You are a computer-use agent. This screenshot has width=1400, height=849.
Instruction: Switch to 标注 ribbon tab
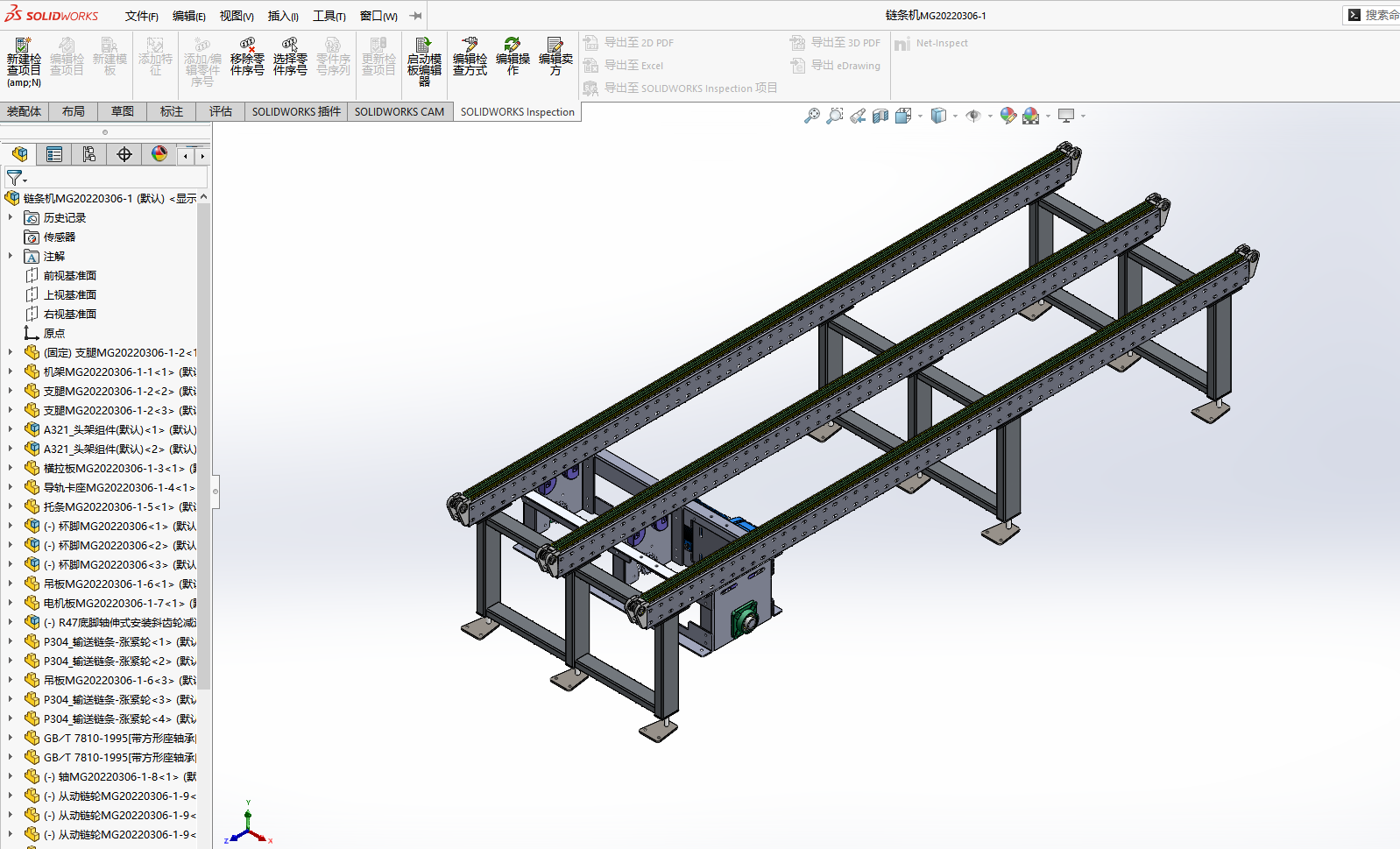coord(172,111)
